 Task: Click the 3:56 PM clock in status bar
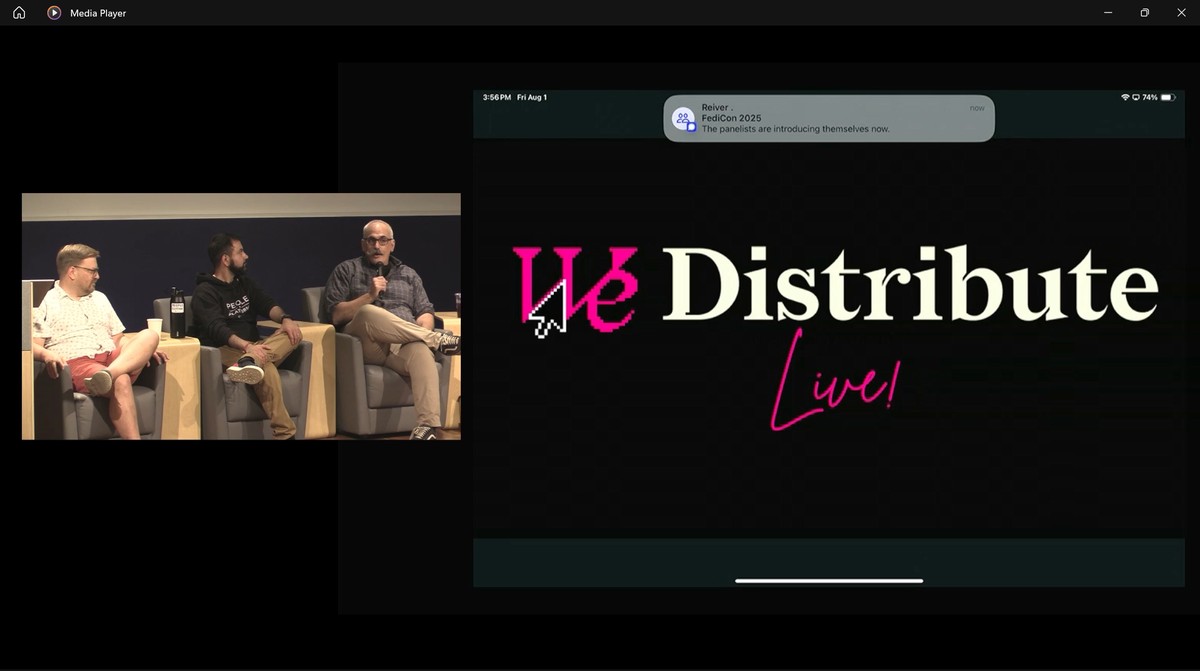click(x=497, y=98)
